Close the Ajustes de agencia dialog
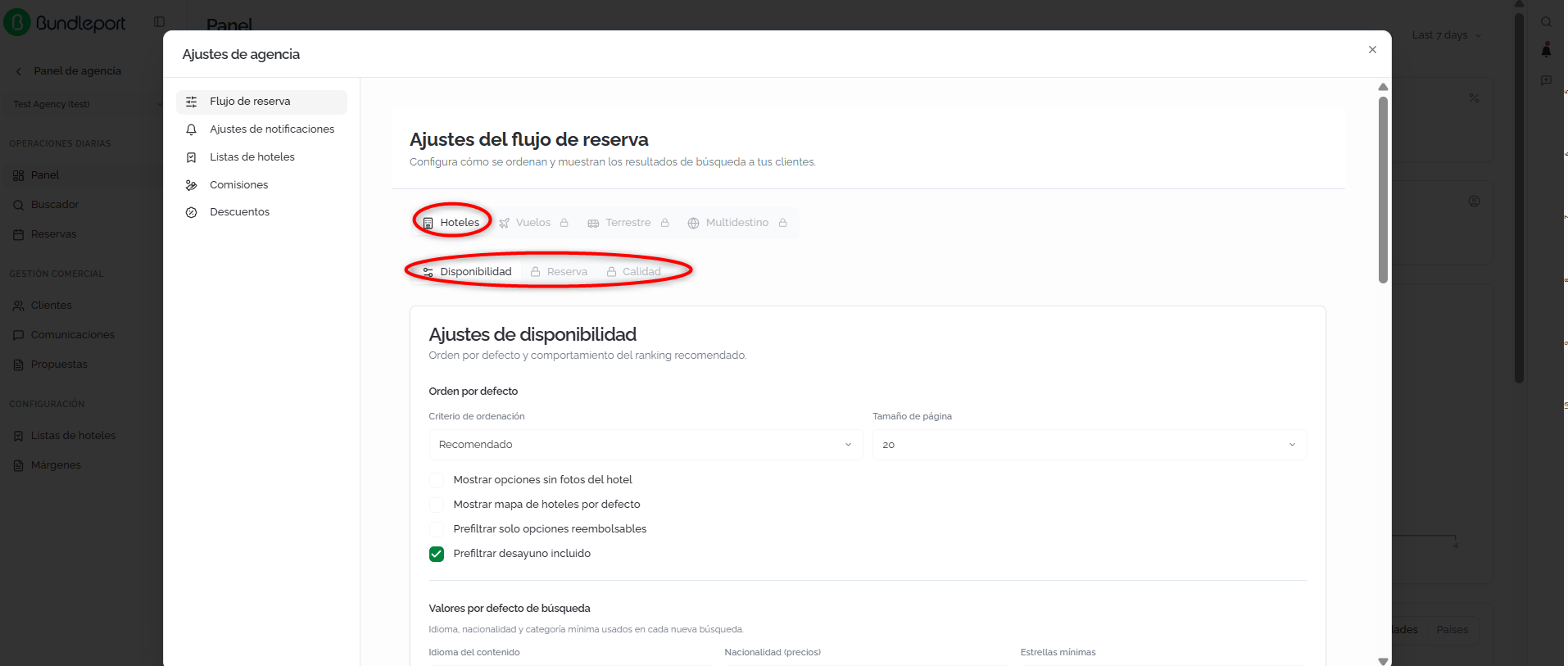Screen dimensions: 1568x666 (1372, 50)
